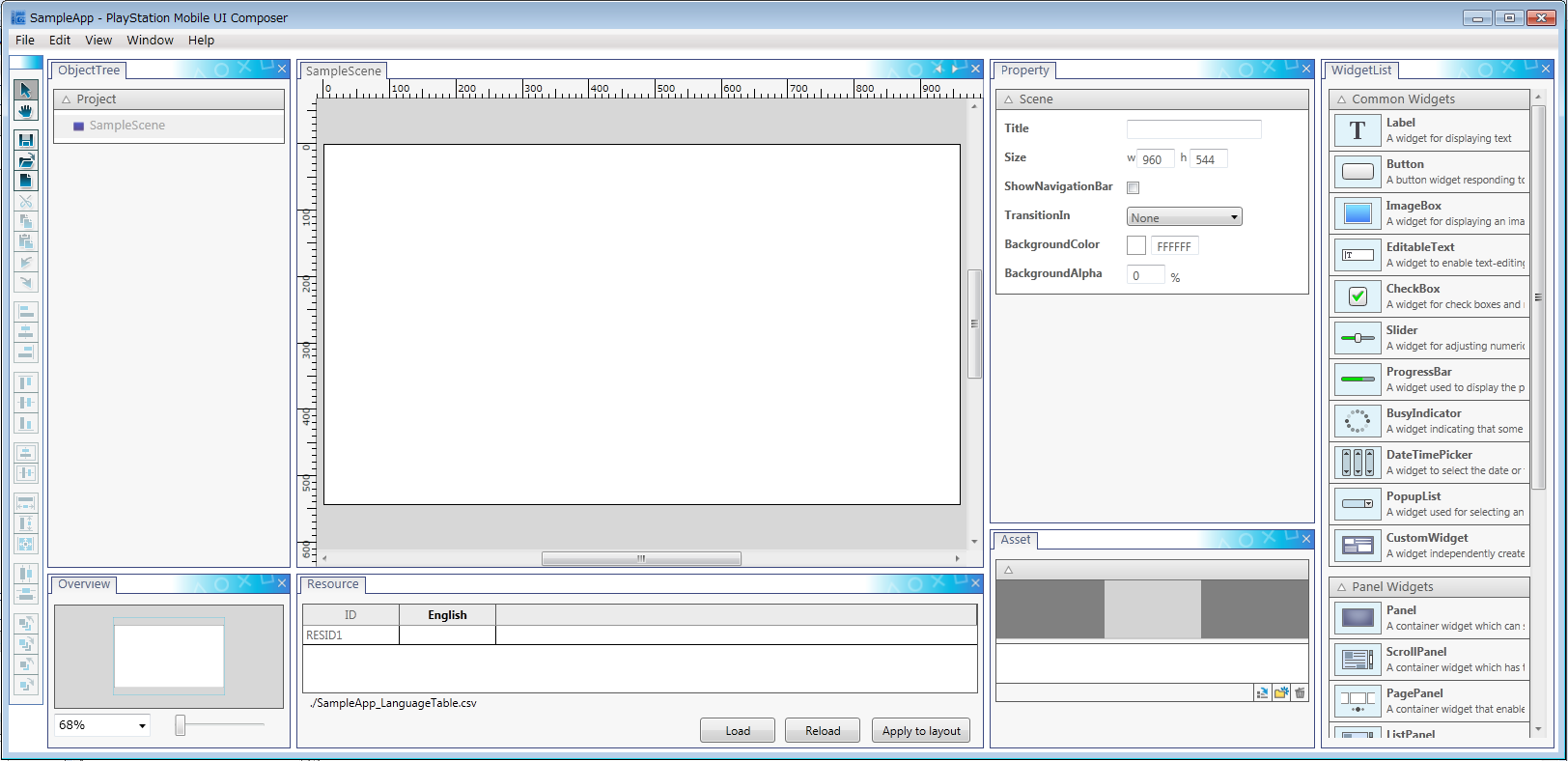The height and width of the screenshot is (761, 1568).
Task: Click the fit-to-parent size icon
Action: click(26, 544)
